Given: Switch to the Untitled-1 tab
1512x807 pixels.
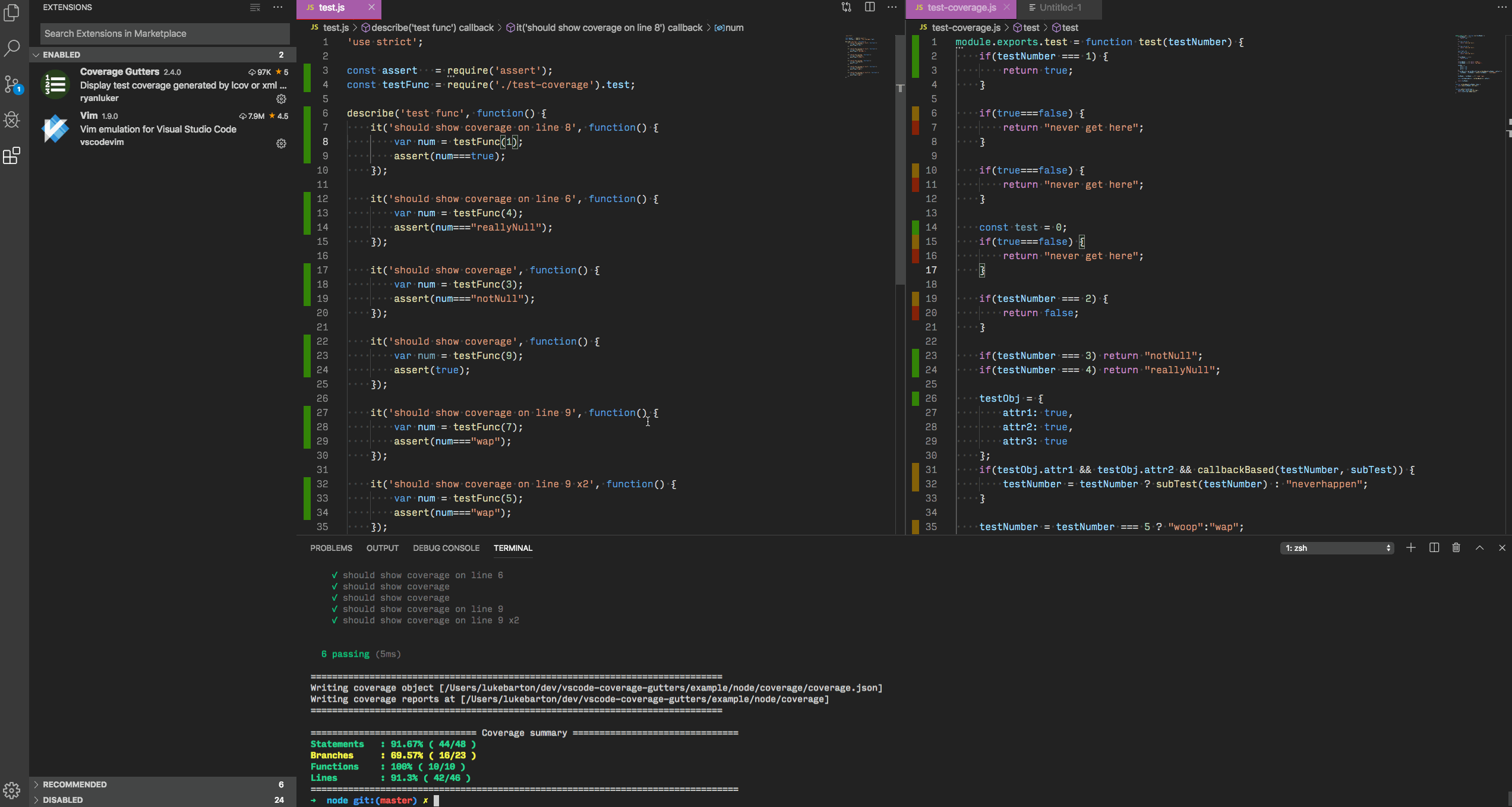Looking at the screenshot, I should pos(1060,8).
